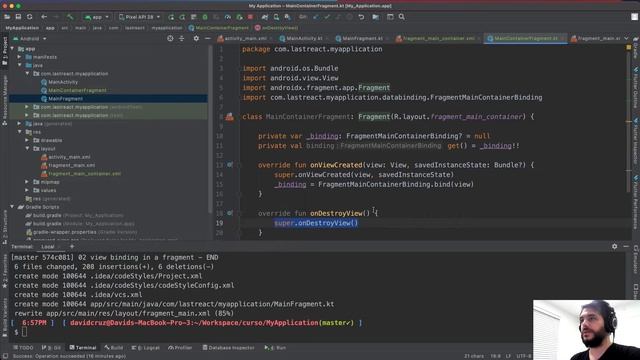Screen dimensions: 640x360
Task: Expand the drawable folder
Action: coord(27,140)
